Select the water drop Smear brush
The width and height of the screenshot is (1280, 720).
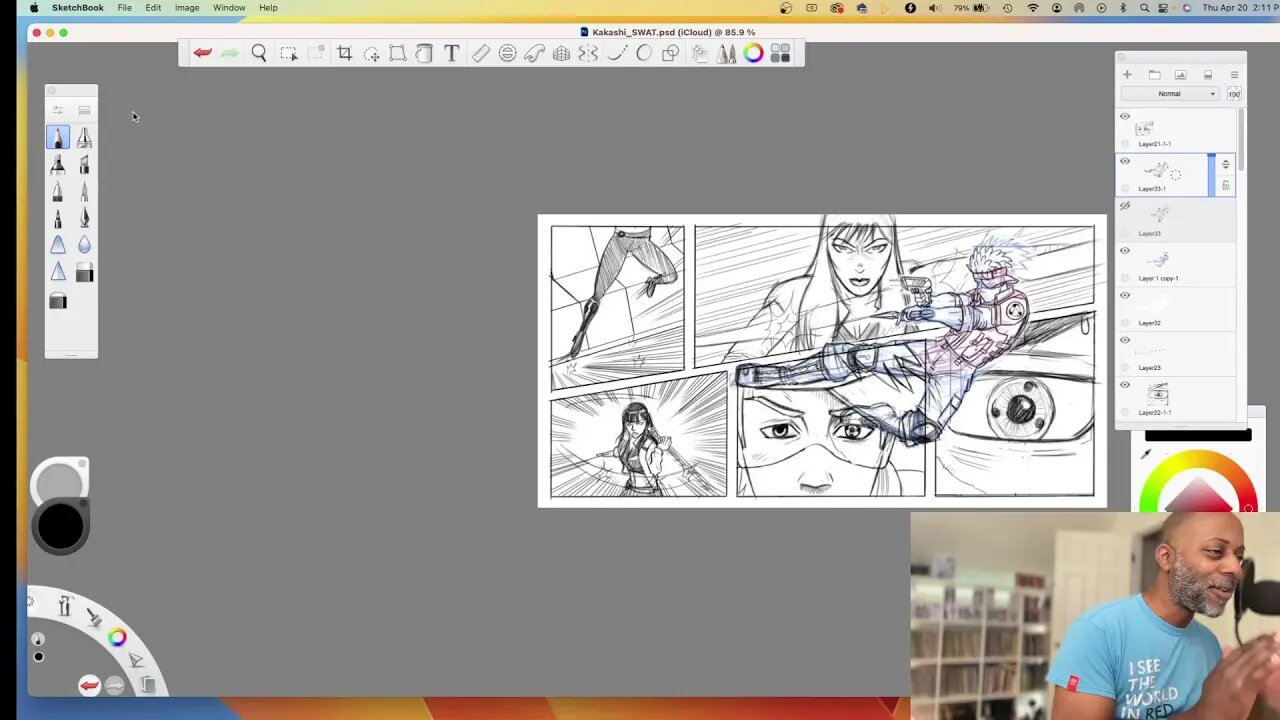(x=84, y=245)
